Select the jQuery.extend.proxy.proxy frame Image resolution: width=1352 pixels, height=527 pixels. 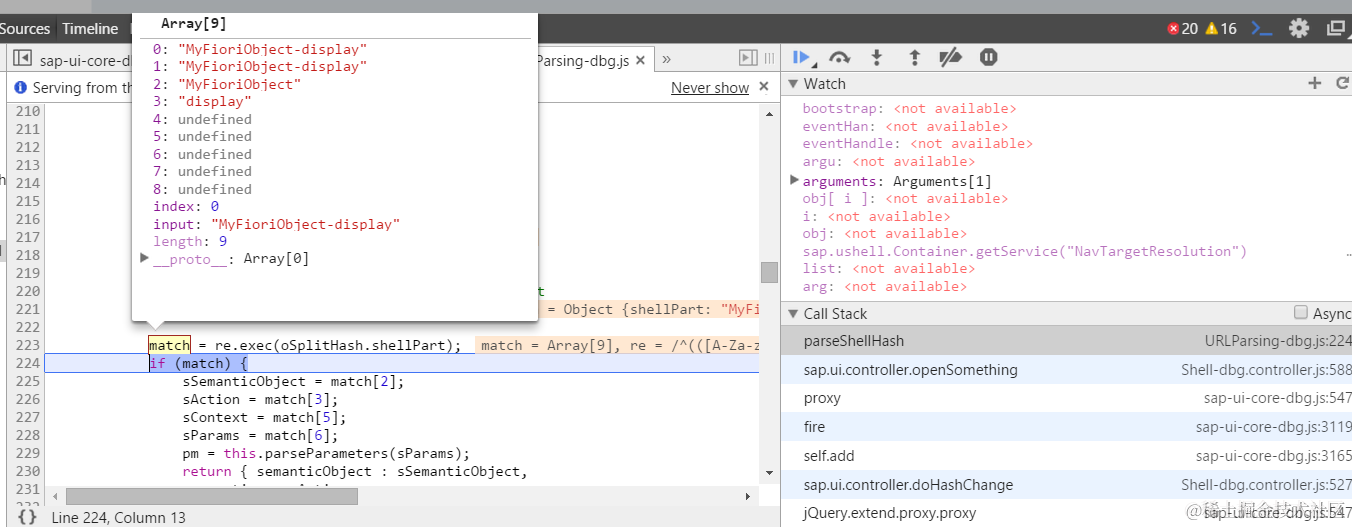pos(1066,513)
